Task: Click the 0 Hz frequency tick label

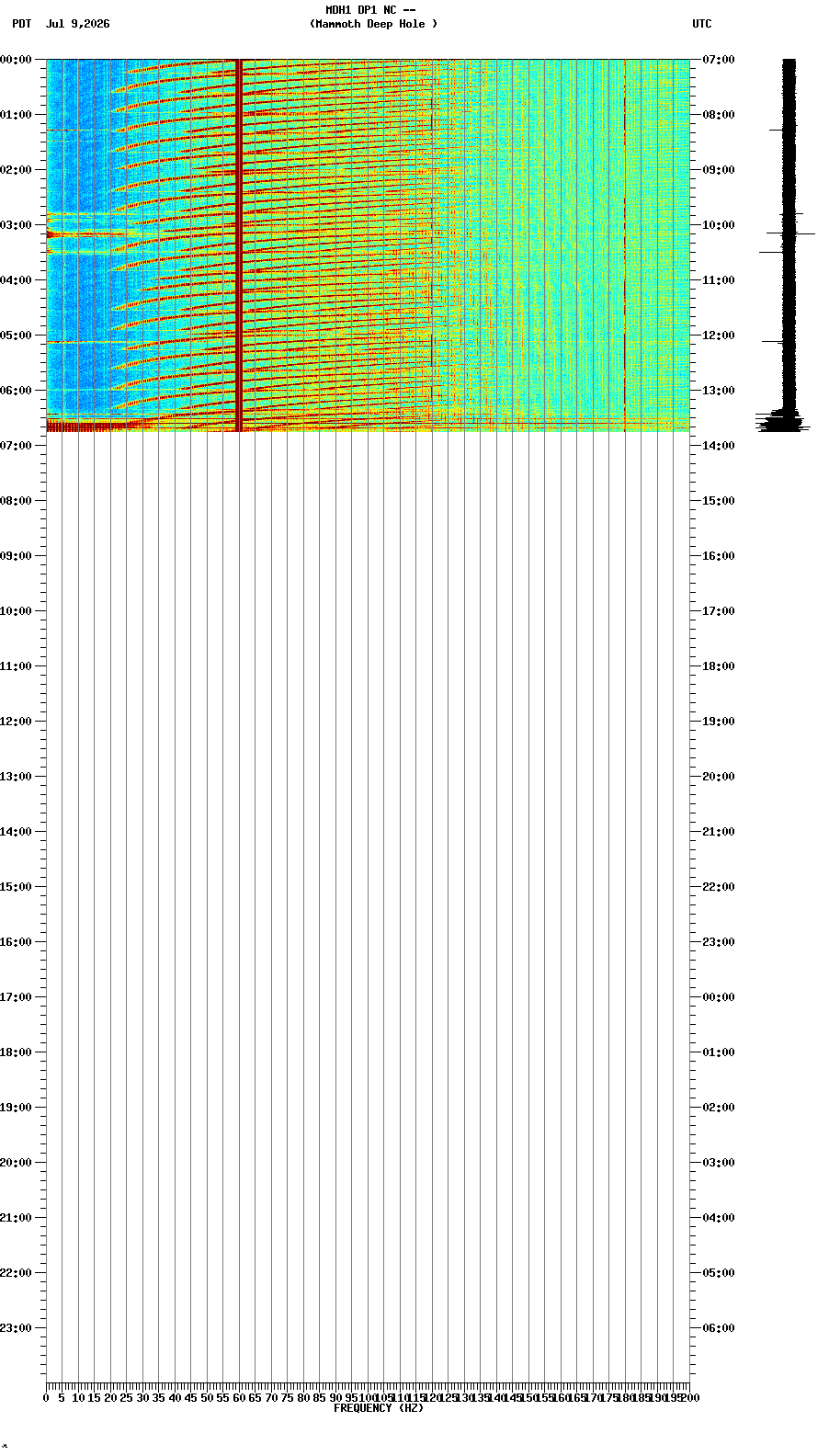Action: point(46,1398)
